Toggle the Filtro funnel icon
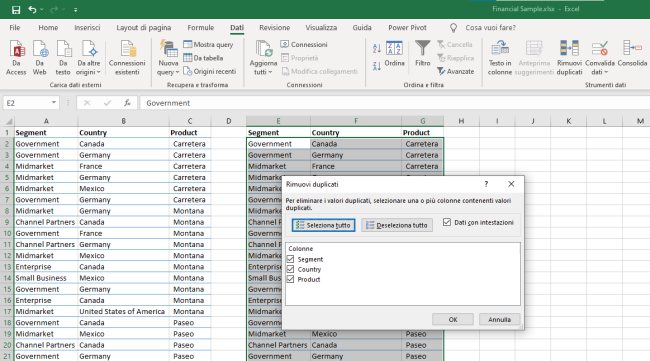The height and width of the screenshot is (361, 650). click(422, 53)
